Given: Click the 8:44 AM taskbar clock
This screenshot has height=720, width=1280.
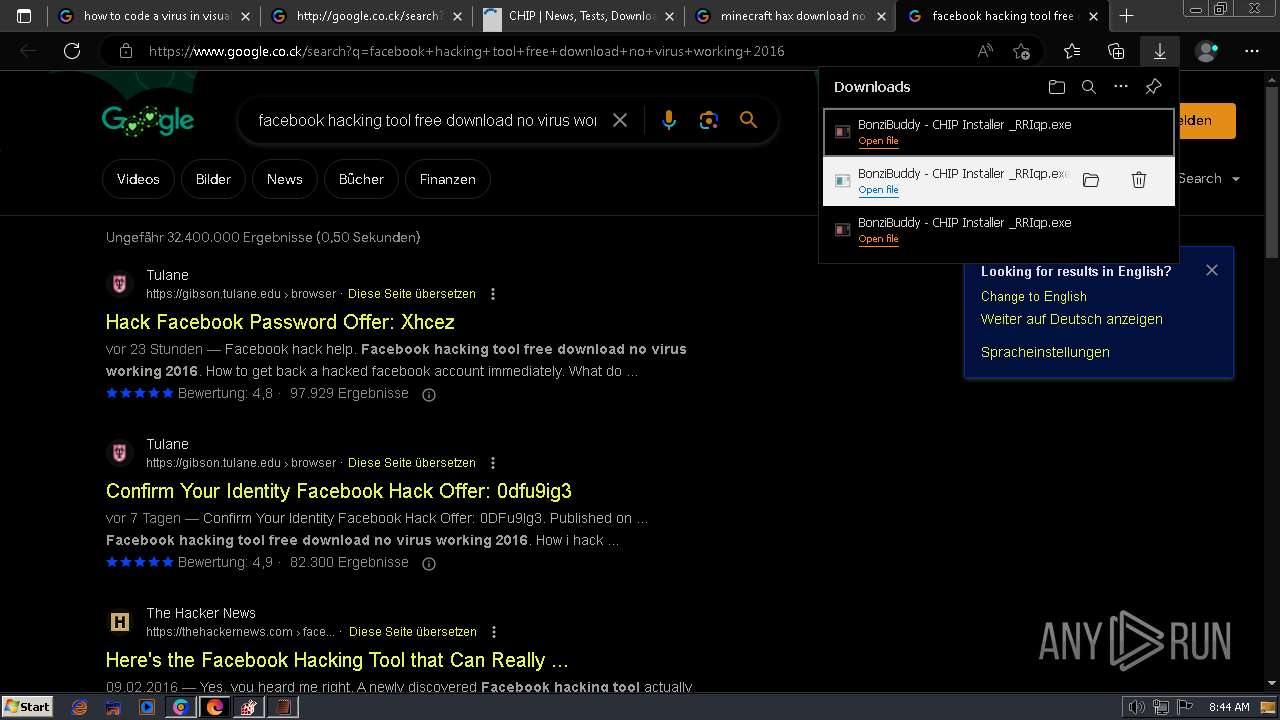Looking at the screenshot, I should click(x=1229, y=707).
